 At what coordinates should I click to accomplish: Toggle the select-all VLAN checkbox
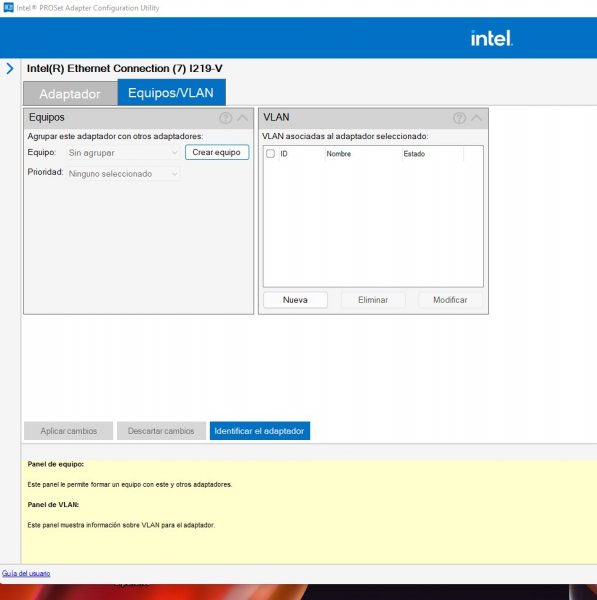[271, 153]
